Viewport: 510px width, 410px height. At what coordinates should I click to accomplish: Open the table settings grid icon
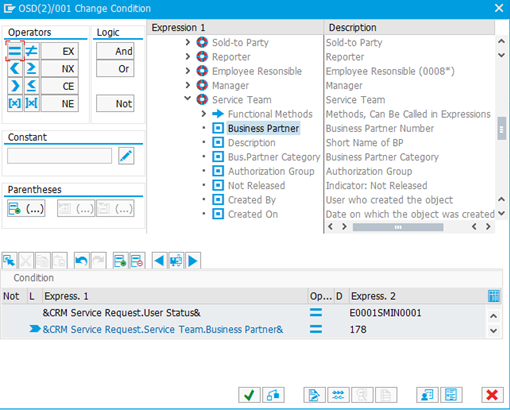point(494,296)
